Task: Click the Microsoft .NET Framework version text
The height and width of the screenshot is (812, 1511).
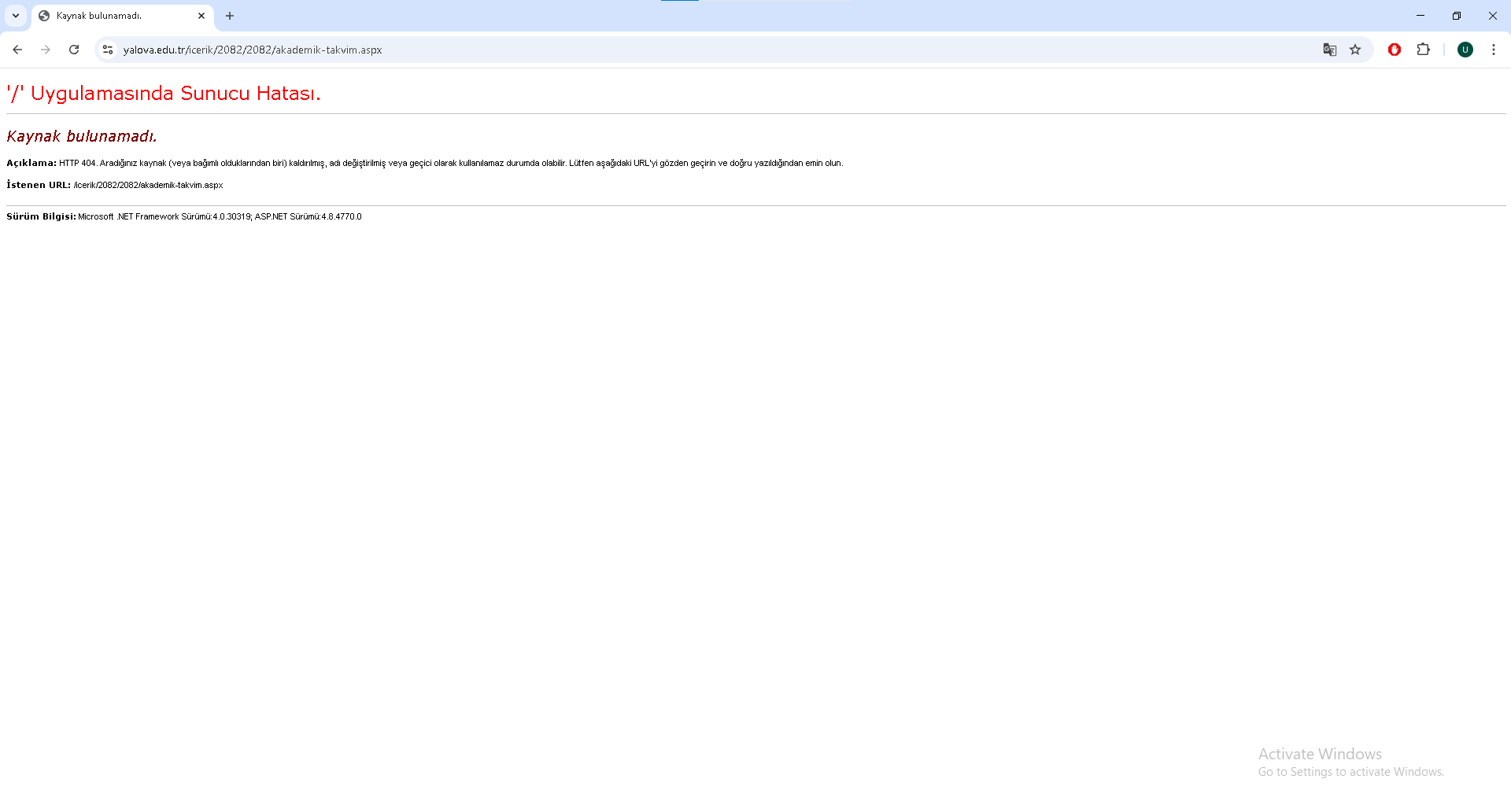Action: 220,216
